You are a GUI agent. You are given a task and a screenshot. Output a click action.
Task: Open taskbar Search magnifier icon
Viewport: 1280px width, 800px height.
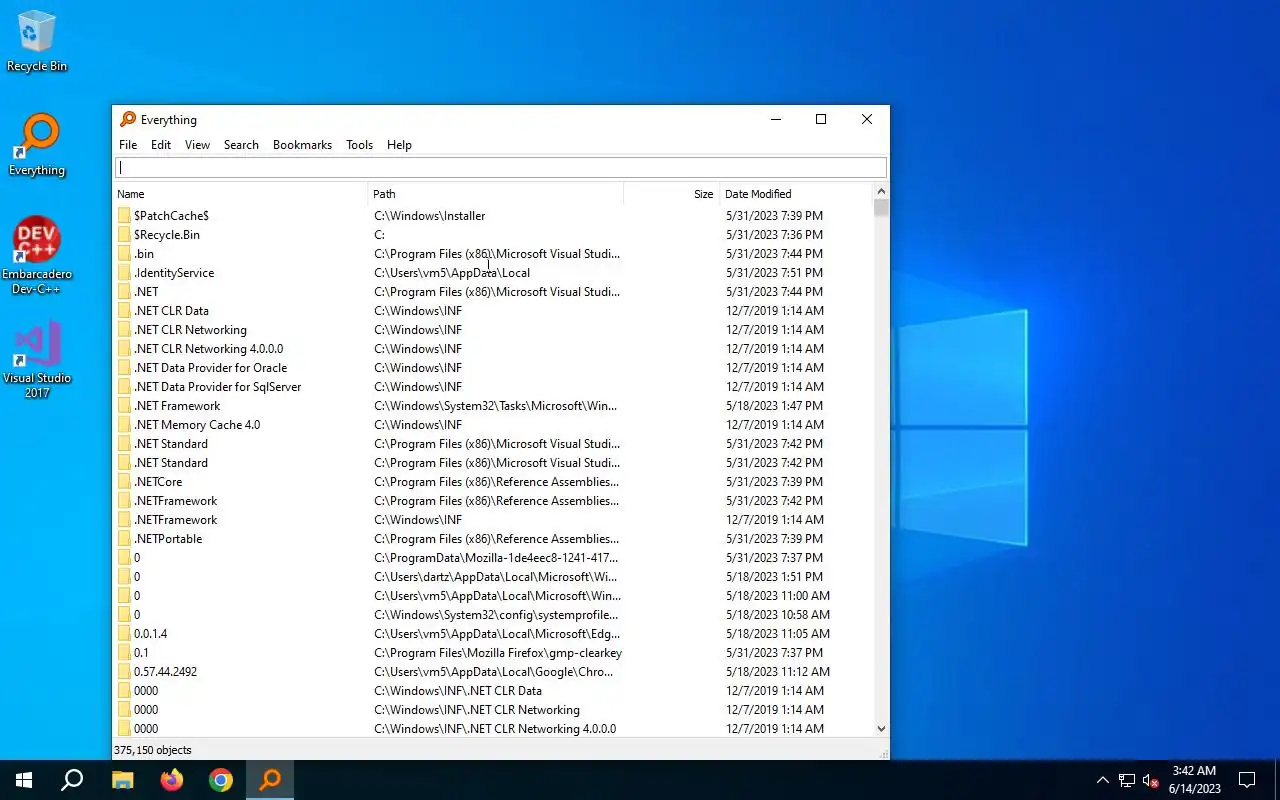(x=72, y=780)
